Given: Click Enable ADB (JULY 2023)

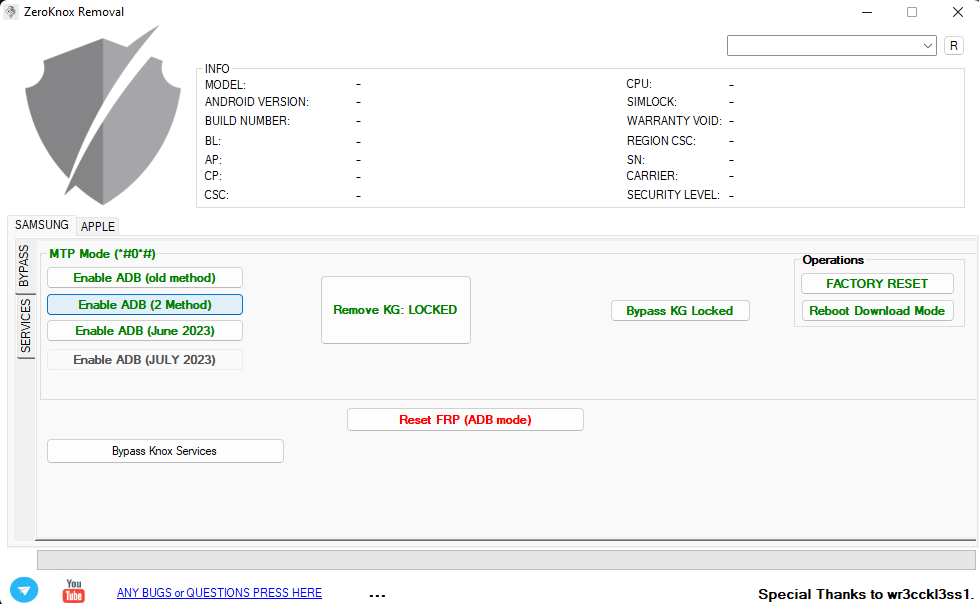Looking at the screenshot, I should [145, 360].
